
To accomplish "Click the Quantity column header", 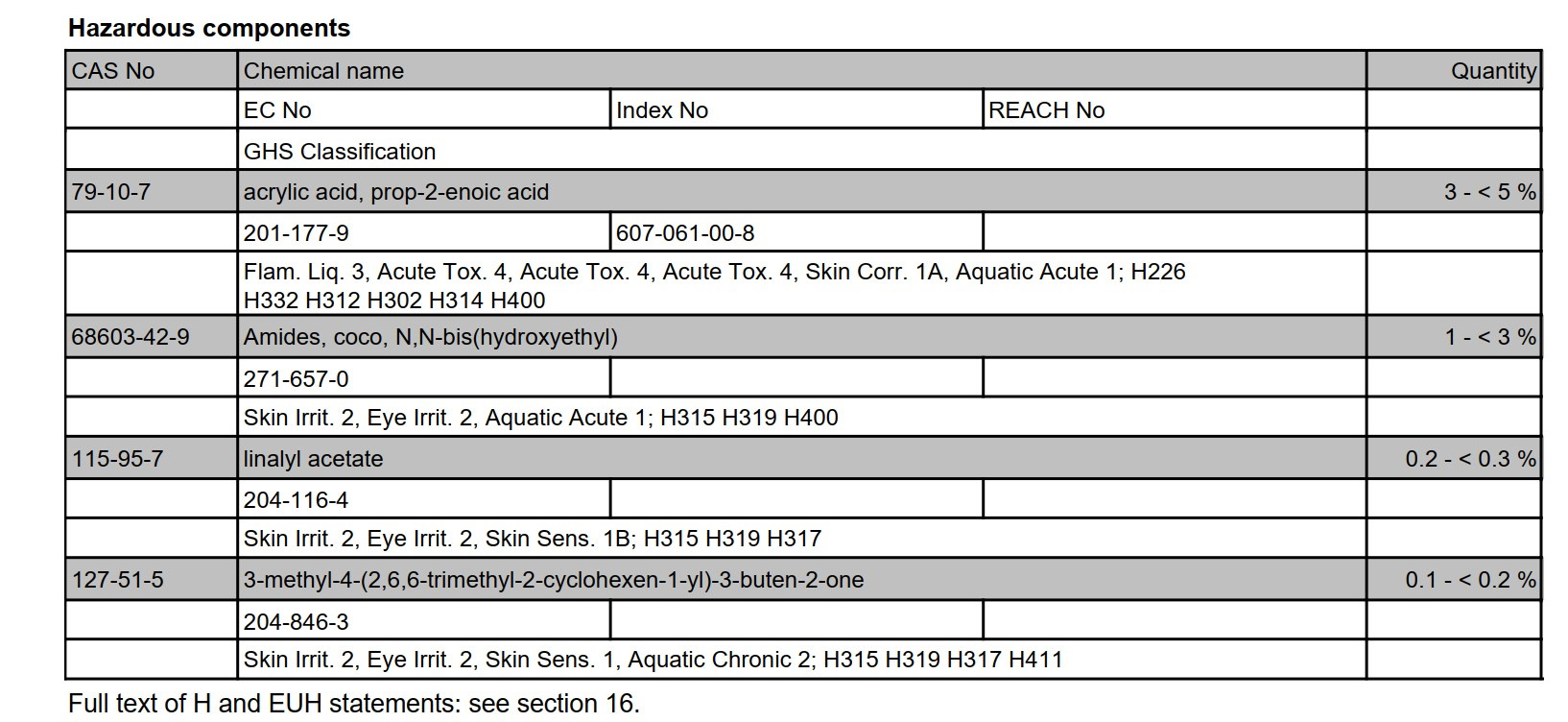I will [1492, 71].
